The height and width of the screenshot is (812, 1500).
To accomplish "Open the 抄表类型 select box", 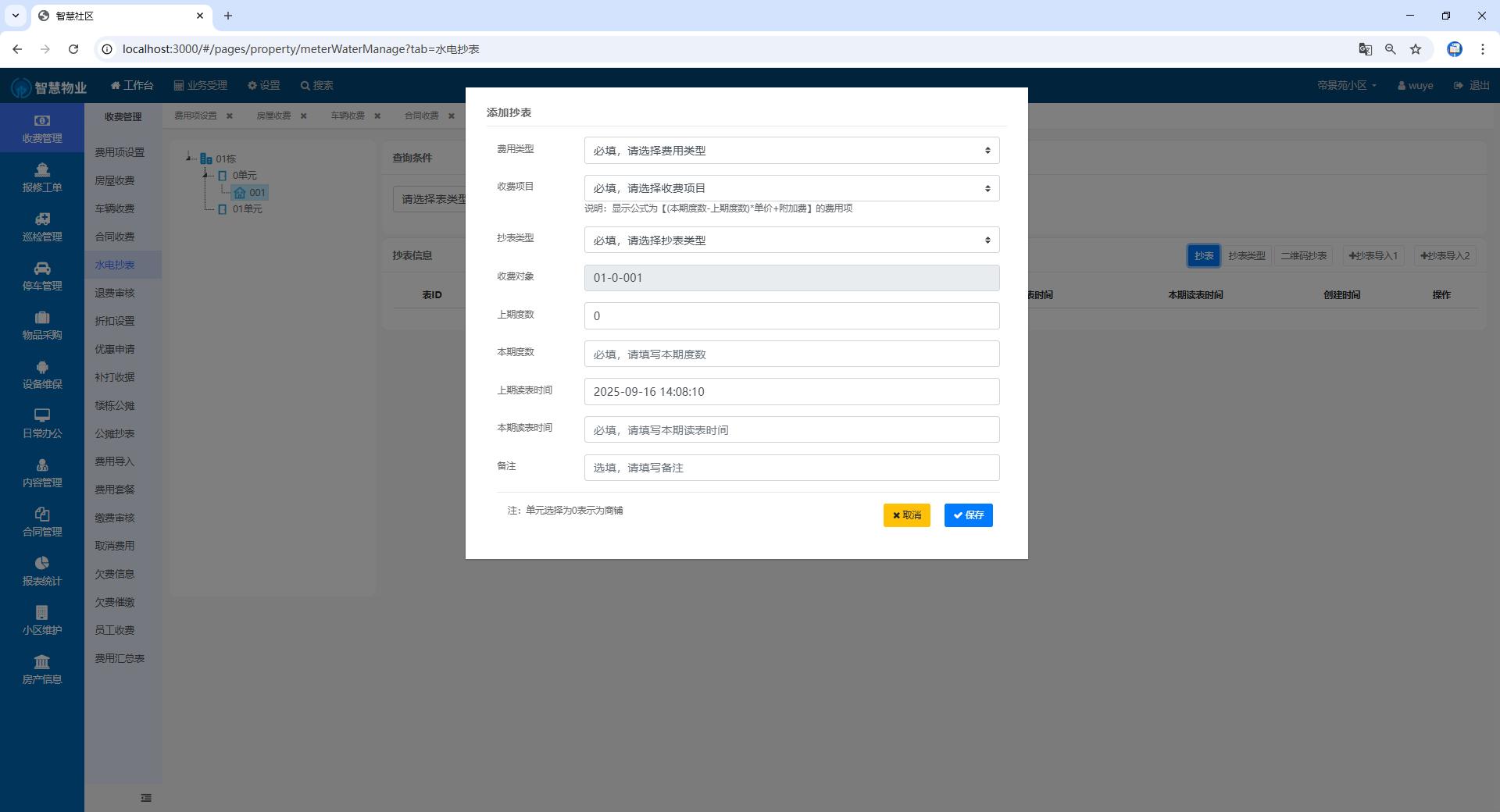I will (791, 240).
